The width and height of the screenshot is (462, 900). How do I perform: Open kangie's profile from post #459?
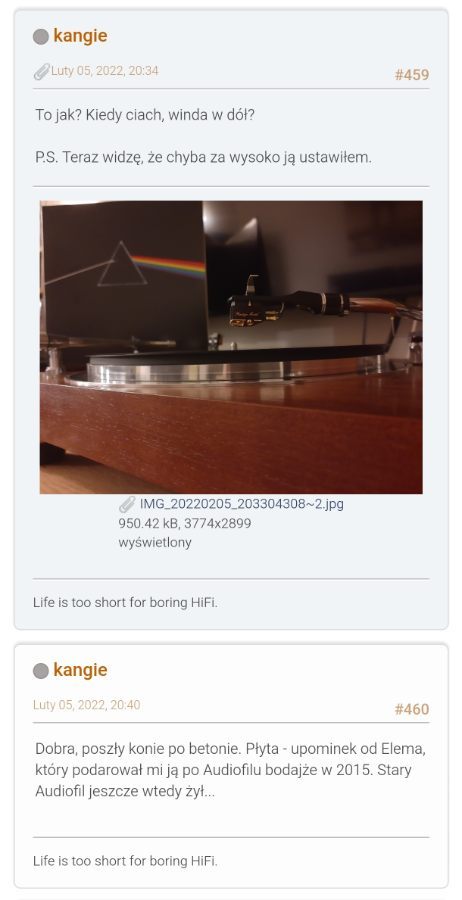tap(80, 36)
